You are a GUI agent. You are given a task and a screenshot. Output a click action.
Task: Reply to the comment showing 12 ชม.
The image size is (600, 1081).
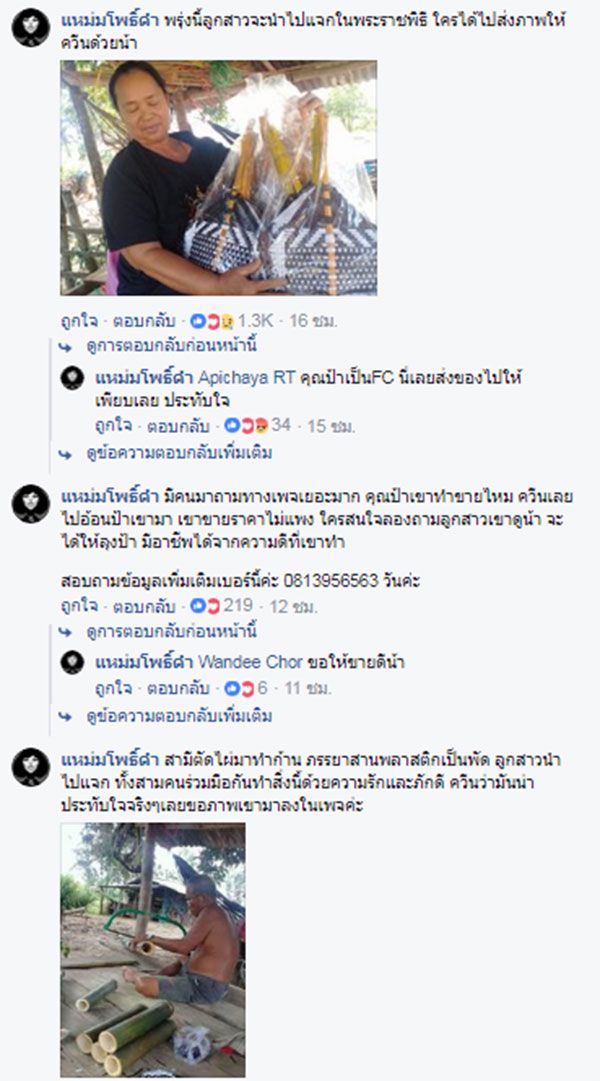pyautogui.click(x=144, y=607)
